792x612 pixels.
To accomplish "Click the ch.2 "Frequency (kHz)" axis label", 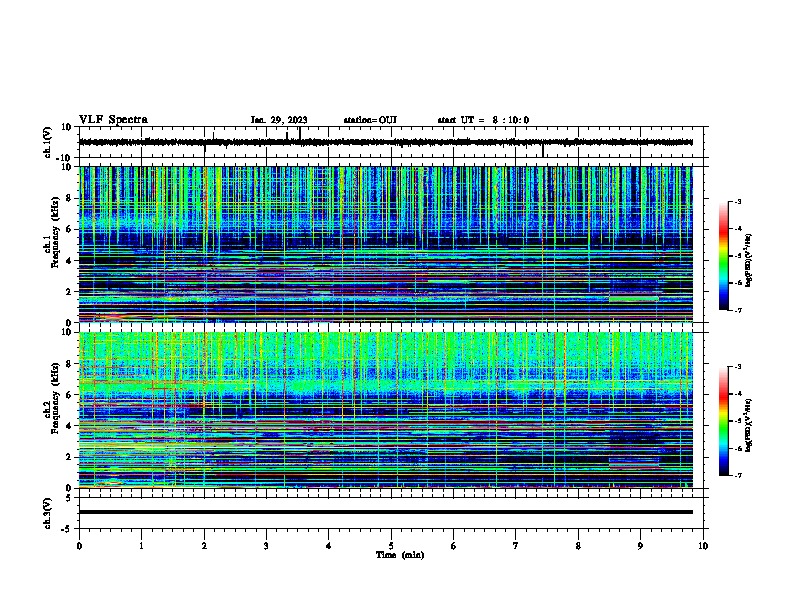I will coord(55,398).
